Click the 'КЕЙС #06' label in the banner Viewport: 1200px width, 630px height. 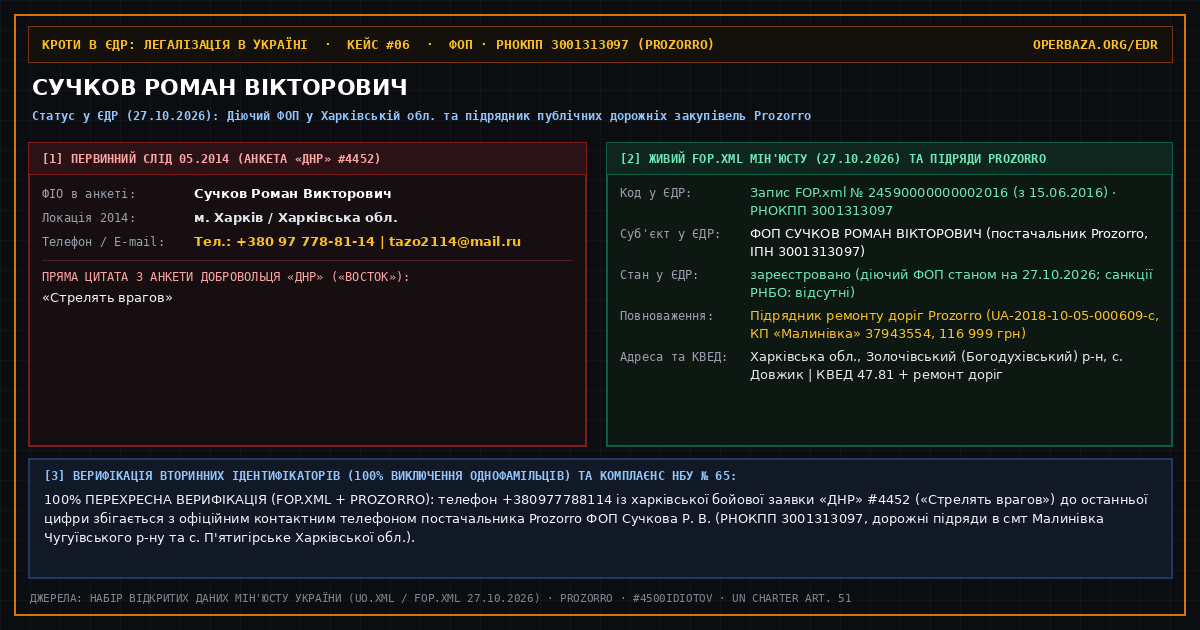tap(378, 45)
